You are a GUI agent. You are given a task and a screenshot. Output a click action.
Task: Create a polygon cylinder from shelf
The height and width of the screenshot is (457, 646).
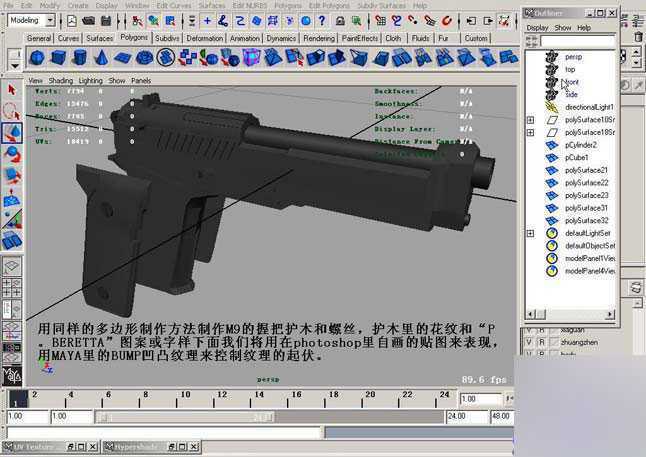coord(80,57)
